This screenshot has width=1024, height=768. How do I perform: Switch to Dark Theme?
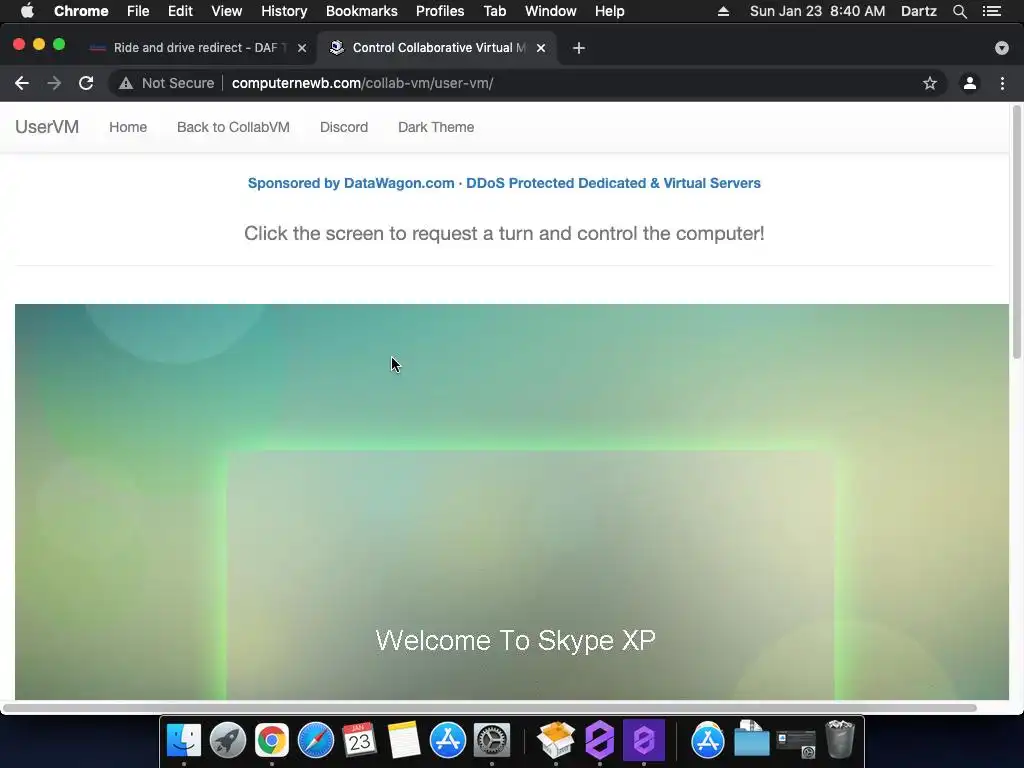436,127
